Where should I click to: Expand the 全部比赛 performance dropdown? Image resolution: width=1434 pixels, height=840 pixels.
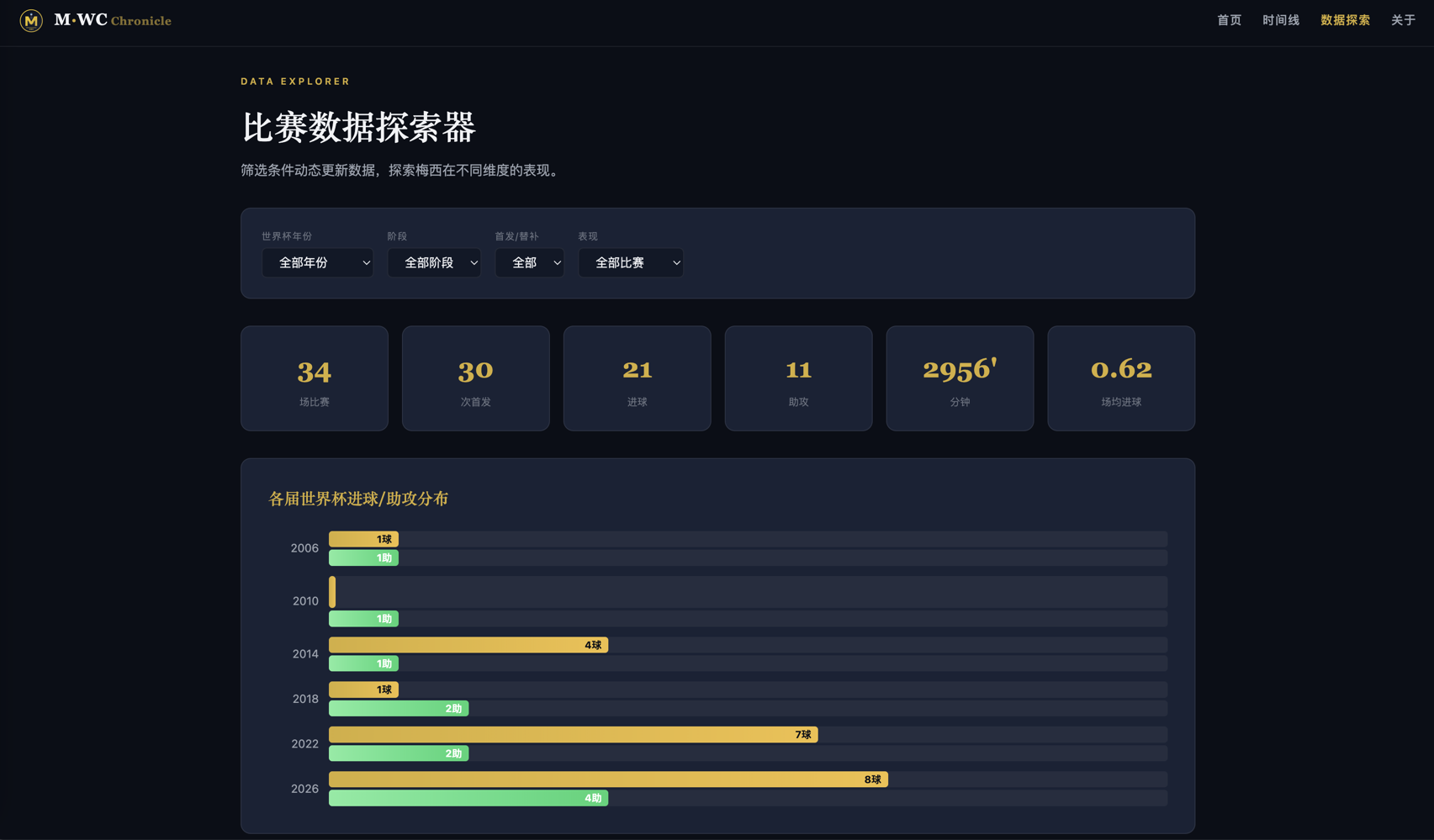pos(631,262)
